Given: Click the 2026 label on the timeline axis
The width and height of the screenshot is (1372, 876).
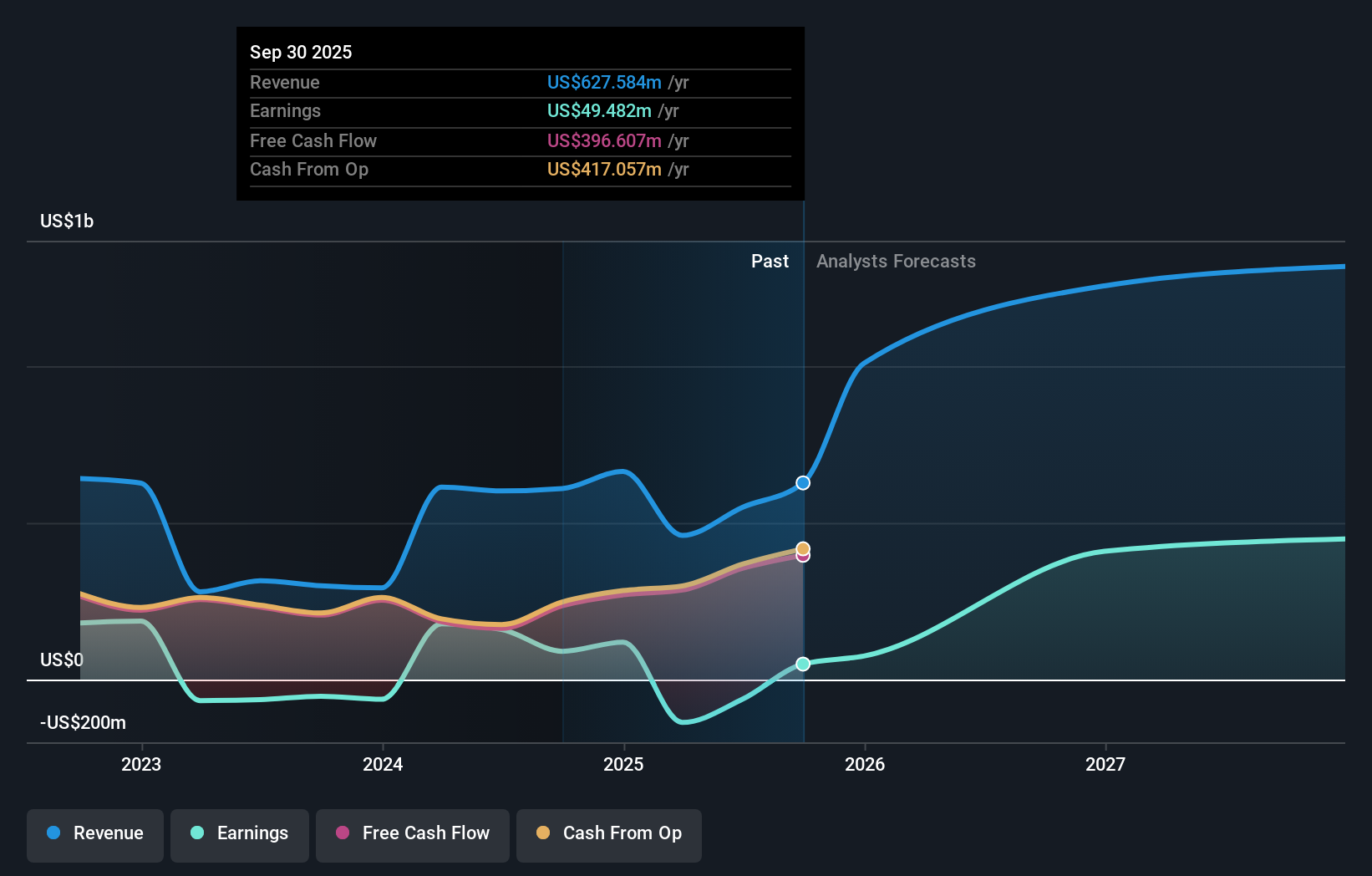Looking at the screenshot, I should [866, 763].
